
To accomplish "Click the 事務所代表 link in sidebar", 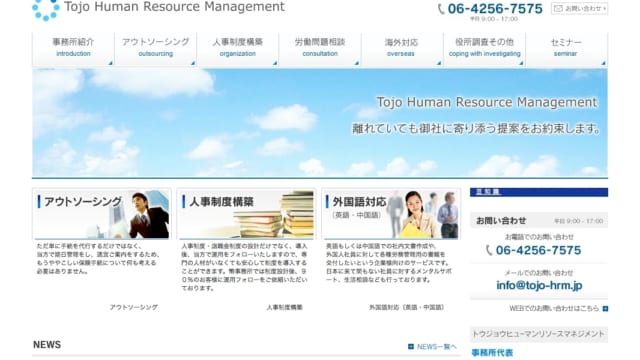I will [492, 353].
